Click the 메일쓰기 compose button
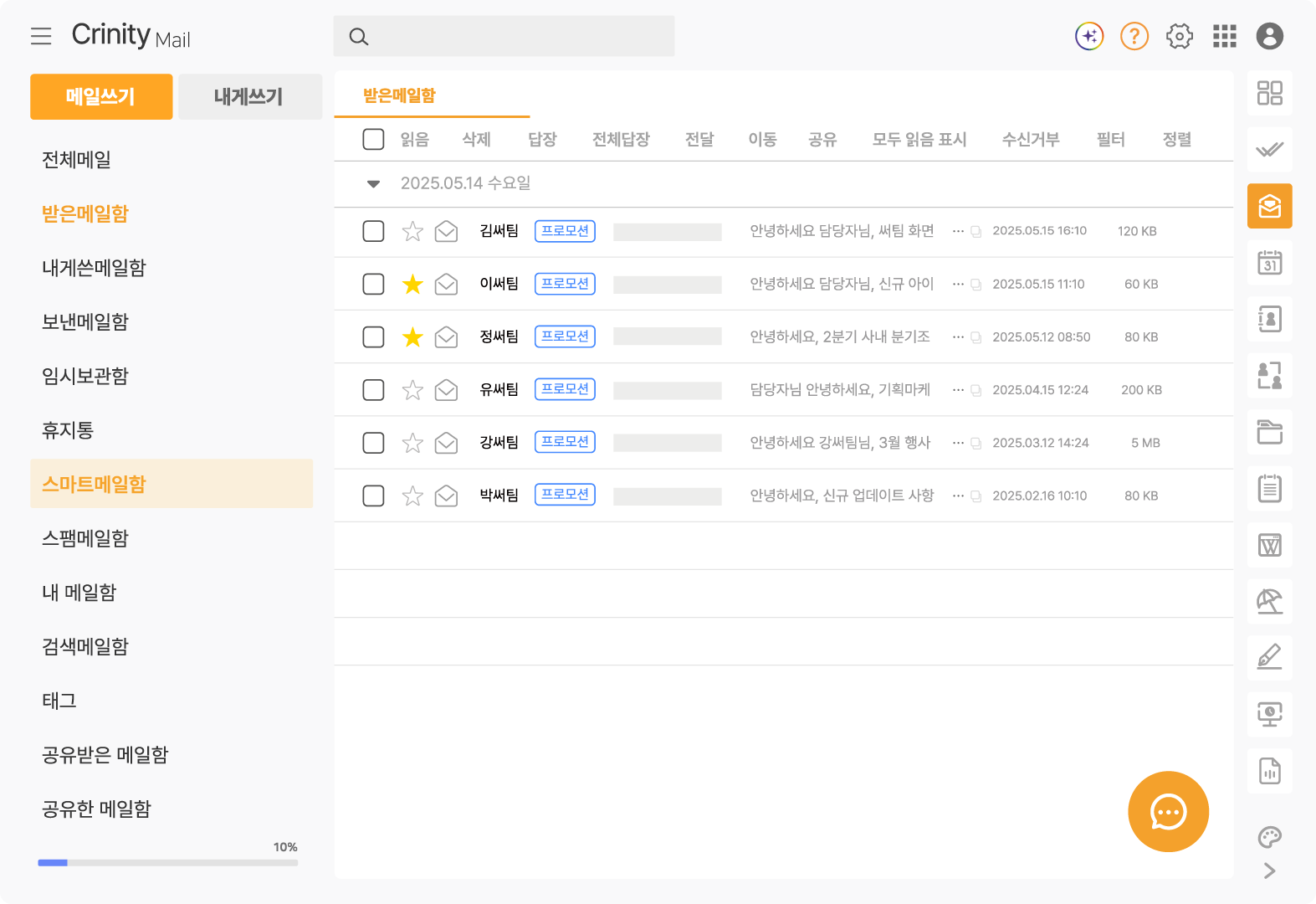Screen dimensions: 1316x904 [101, 96]
